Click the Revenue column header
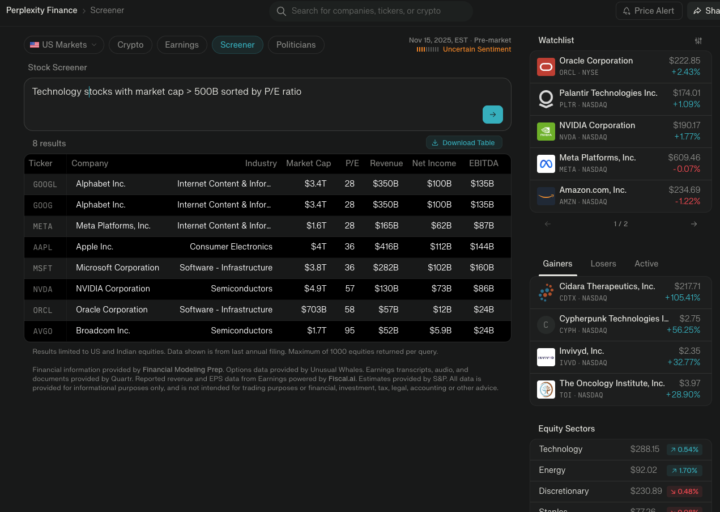This screenshot has height=512, width=720. coord(386,163)
